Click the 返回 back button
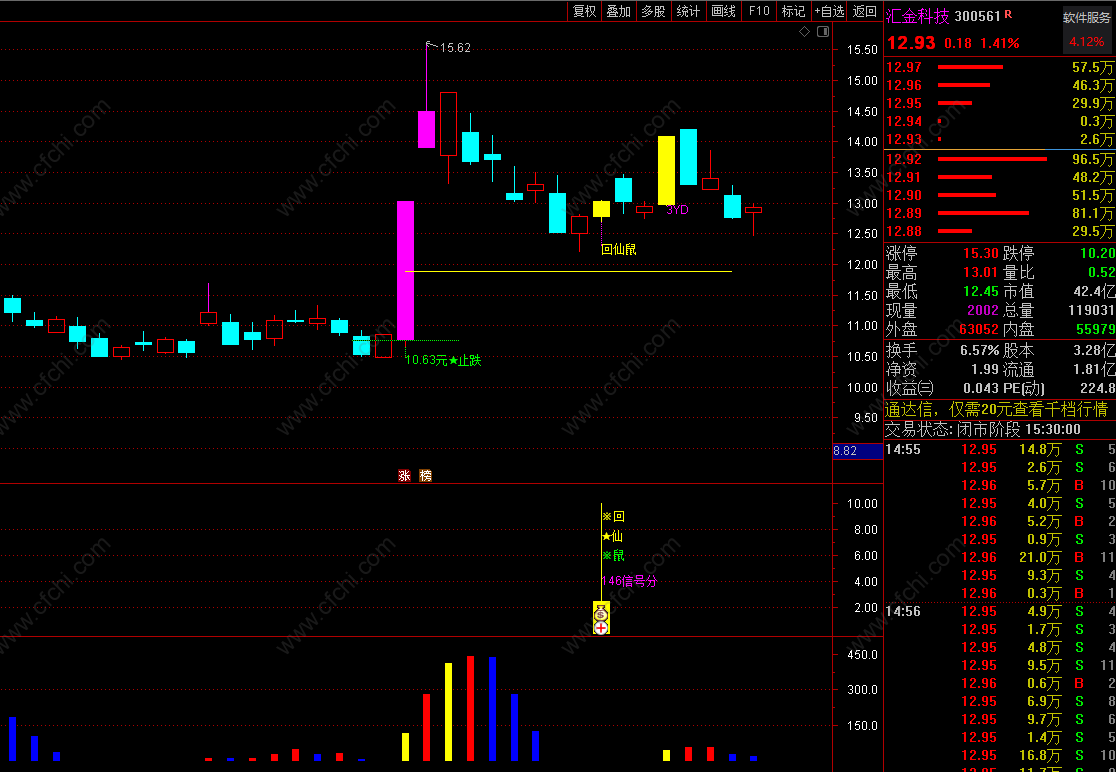 pos(865,11)
